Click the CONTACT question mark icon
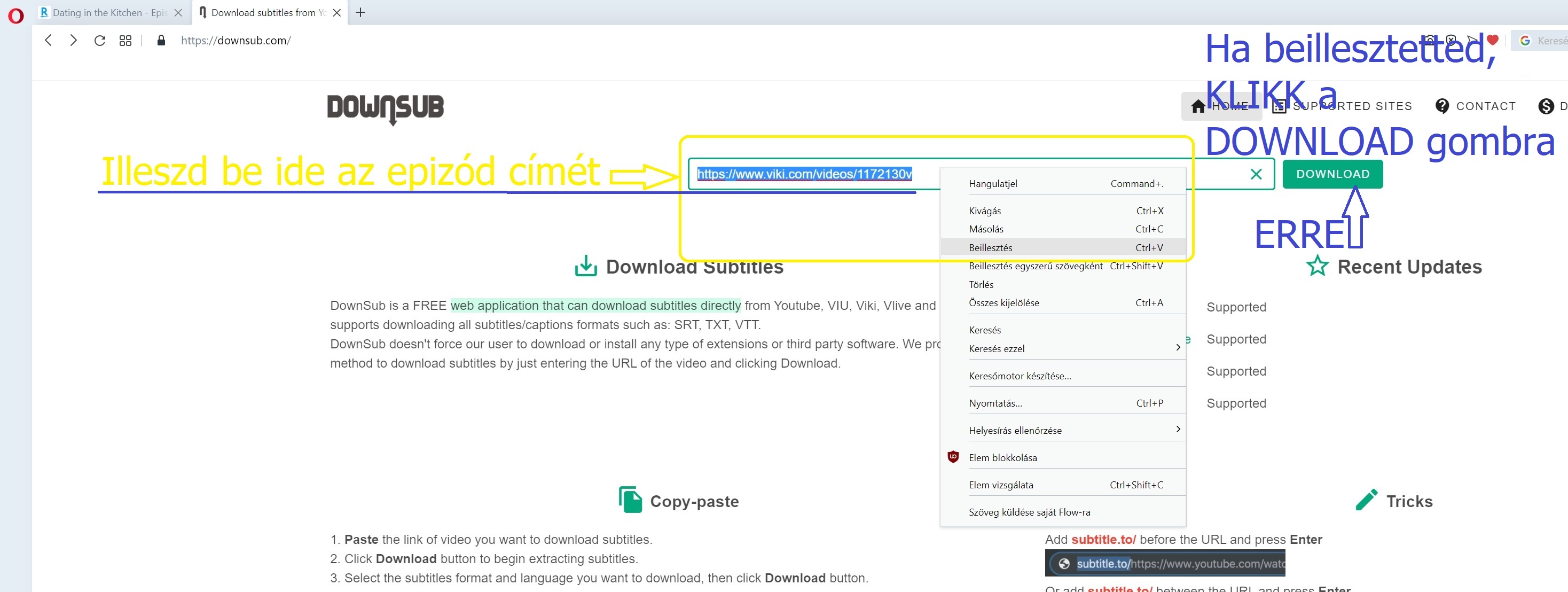The width and height of the screenshot is (1568, 592). [x=1442, y=106]
